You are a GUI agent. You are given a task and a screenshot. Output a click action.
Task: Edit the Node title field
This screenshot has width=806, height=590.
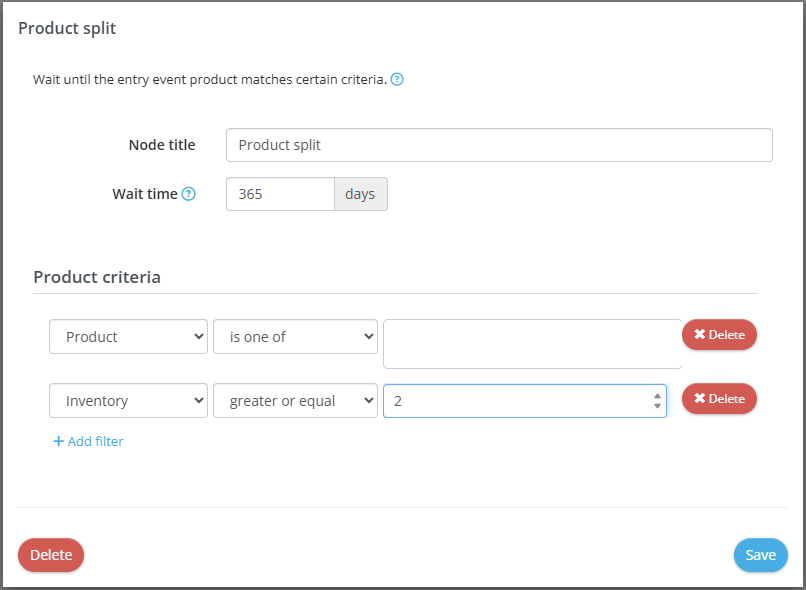[499, 145]
